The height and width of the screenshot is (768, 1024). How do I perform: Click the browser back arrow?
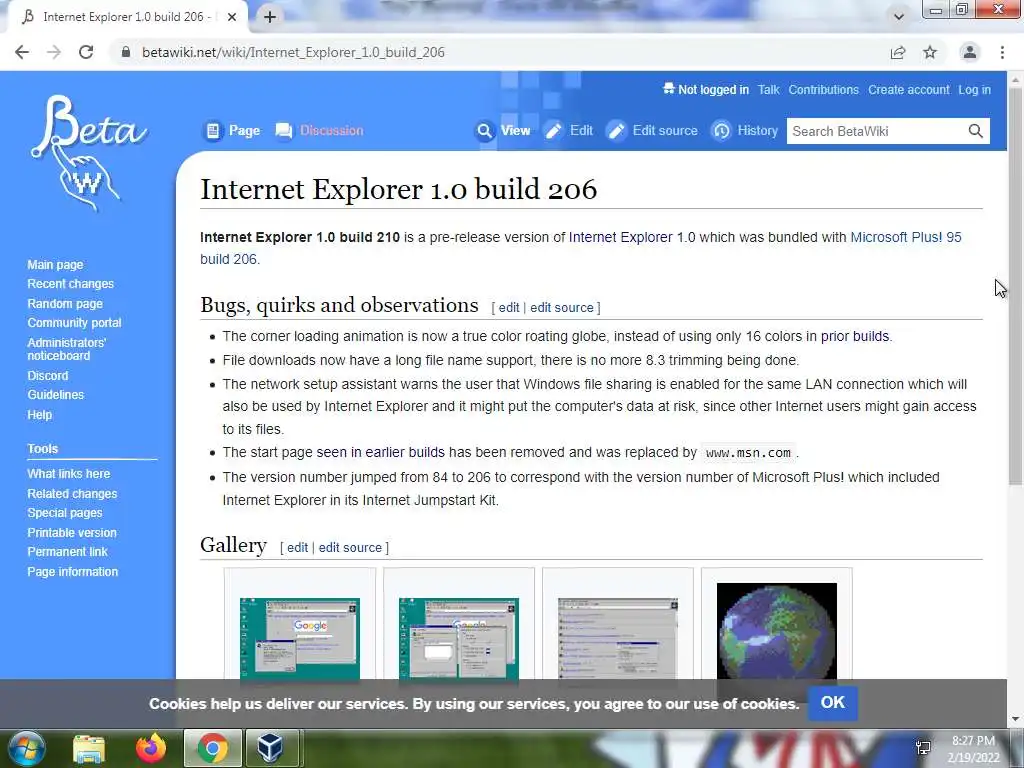[x=22, y=52]
